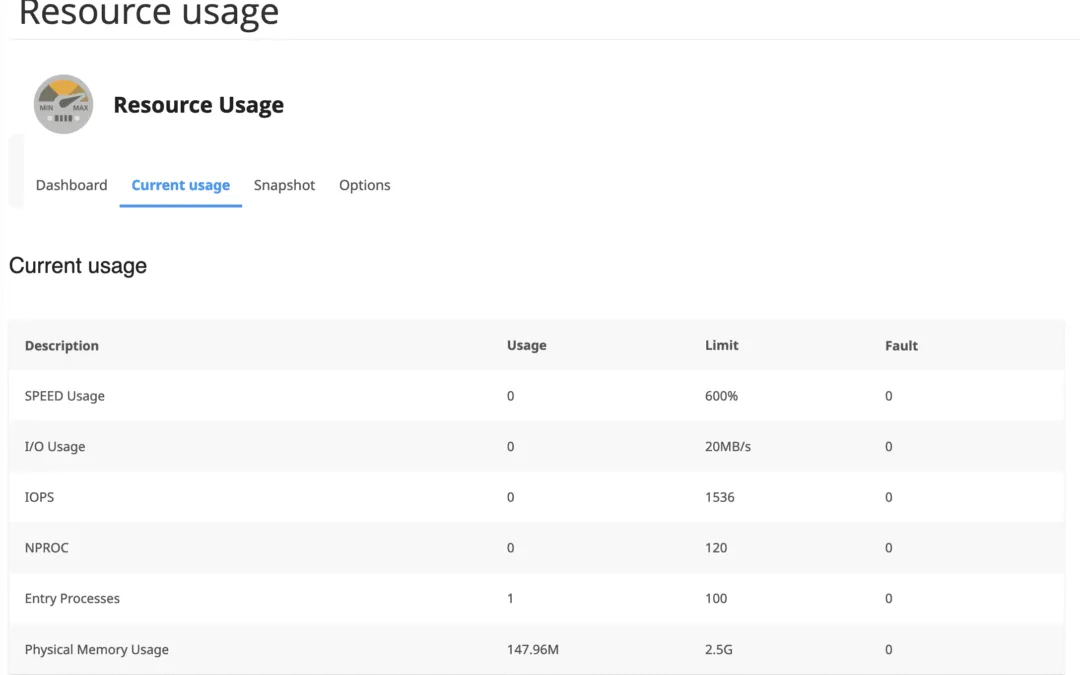Image resolution: width=1080 pixels, height=675 pixels.
Task: Click the 2.5G memory limit value
Action: (716, 649)
